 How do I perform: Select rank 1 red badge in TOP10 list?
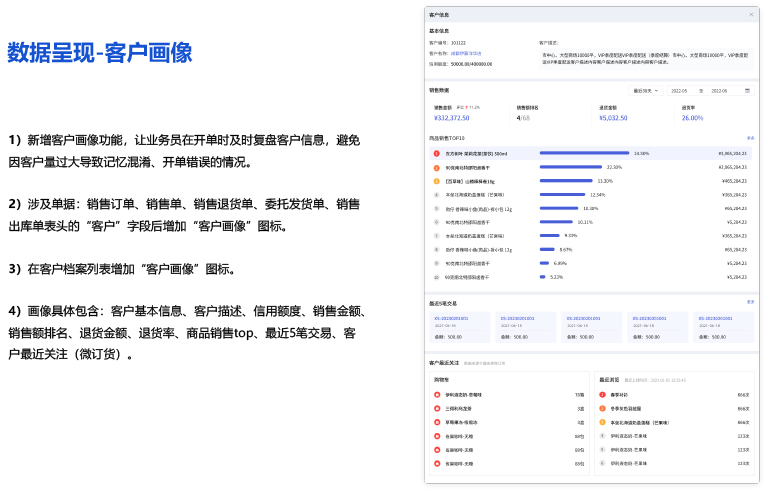point(437,154)
